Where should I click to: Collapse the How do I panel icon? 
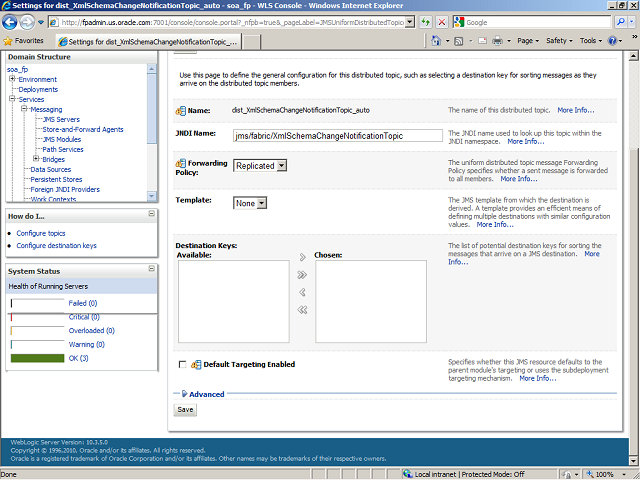(151, 214)
